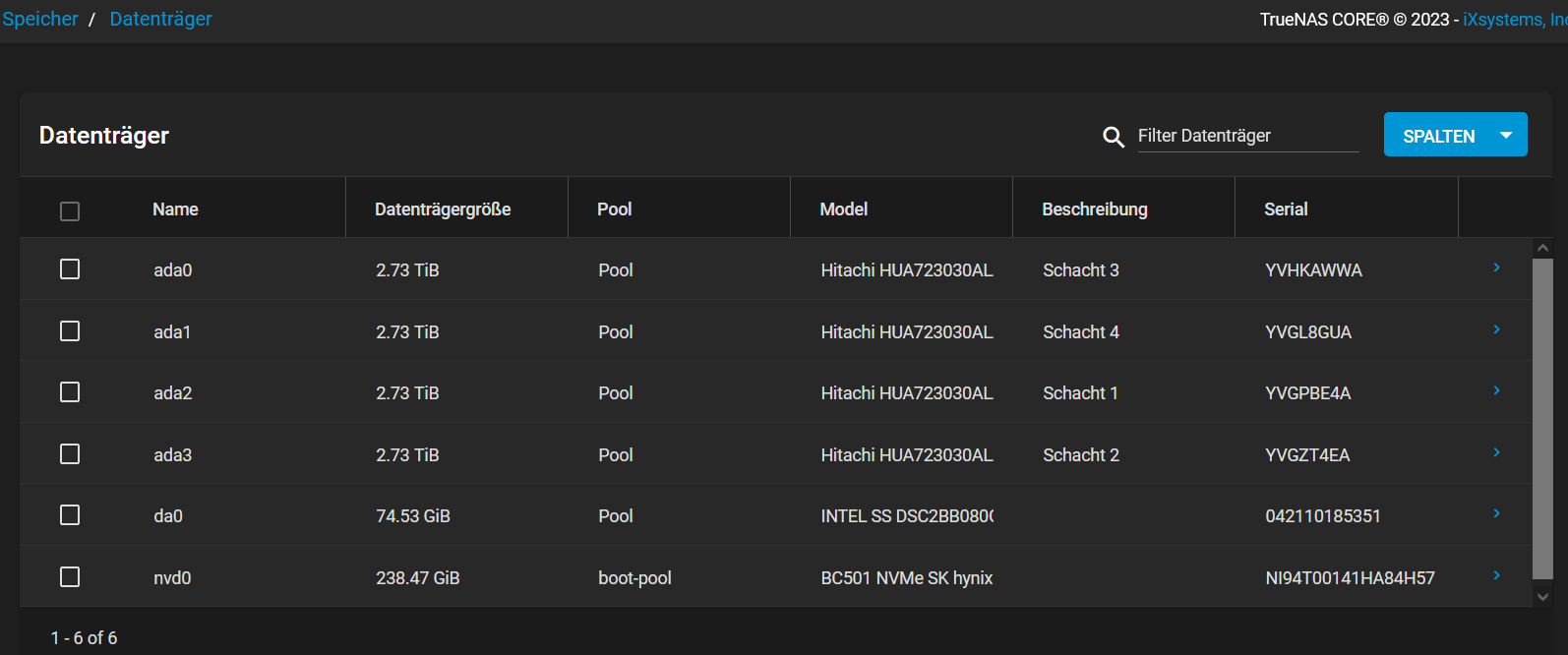
Task: Toggle the select-all disks checkbox
Action: [70, 211]
